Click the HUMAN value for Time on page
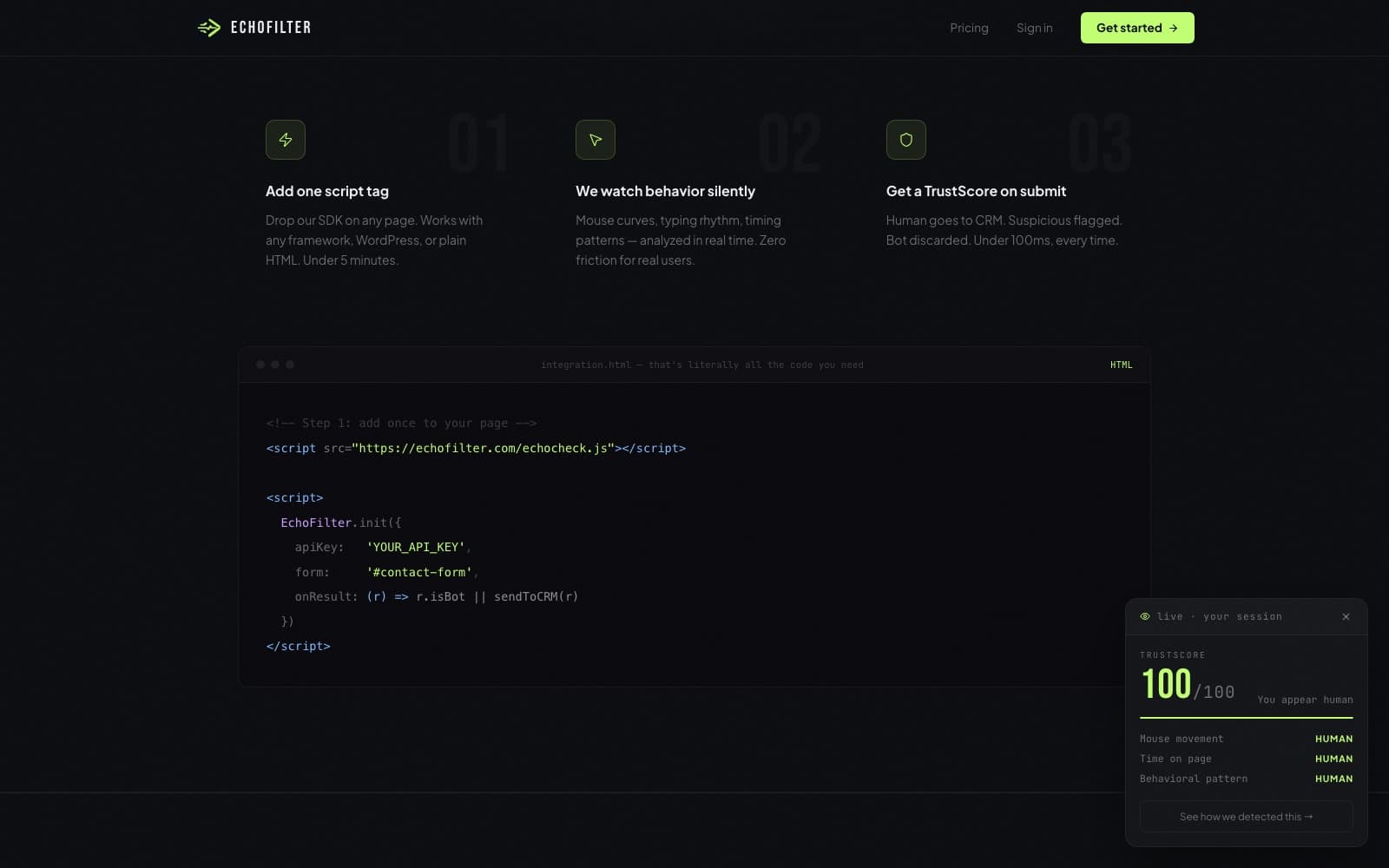1389x868 pixels. (x=1333, y=759)
